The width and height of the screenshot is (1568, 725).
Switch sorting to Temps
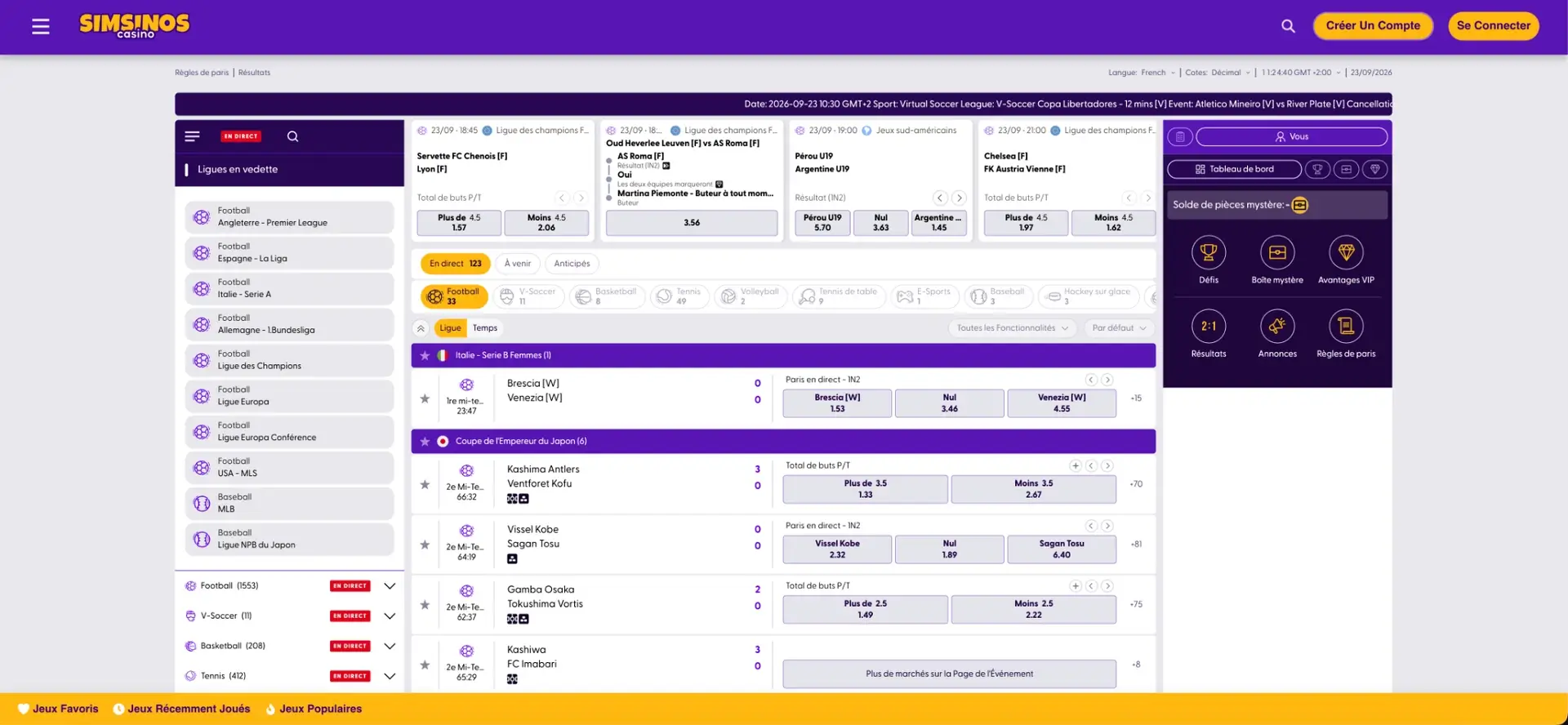[485, 328]
